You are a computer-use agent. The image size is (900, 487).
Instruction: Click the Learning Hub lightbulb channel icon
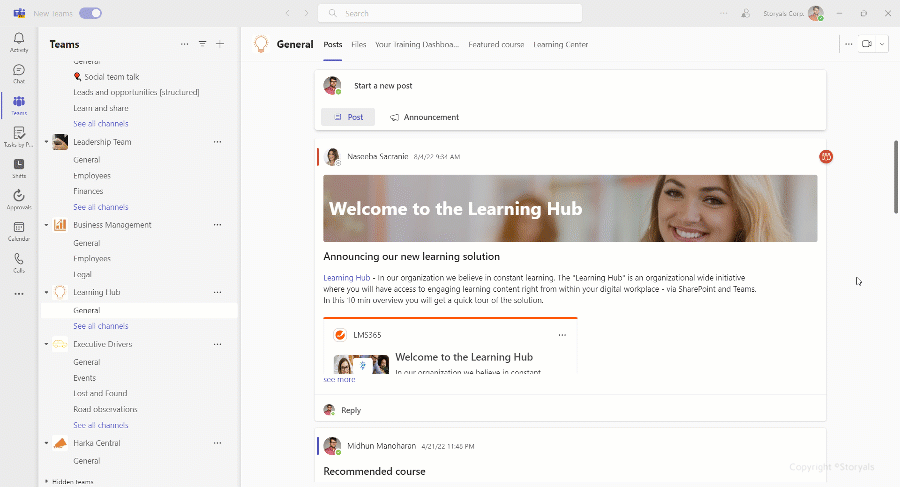261,44
